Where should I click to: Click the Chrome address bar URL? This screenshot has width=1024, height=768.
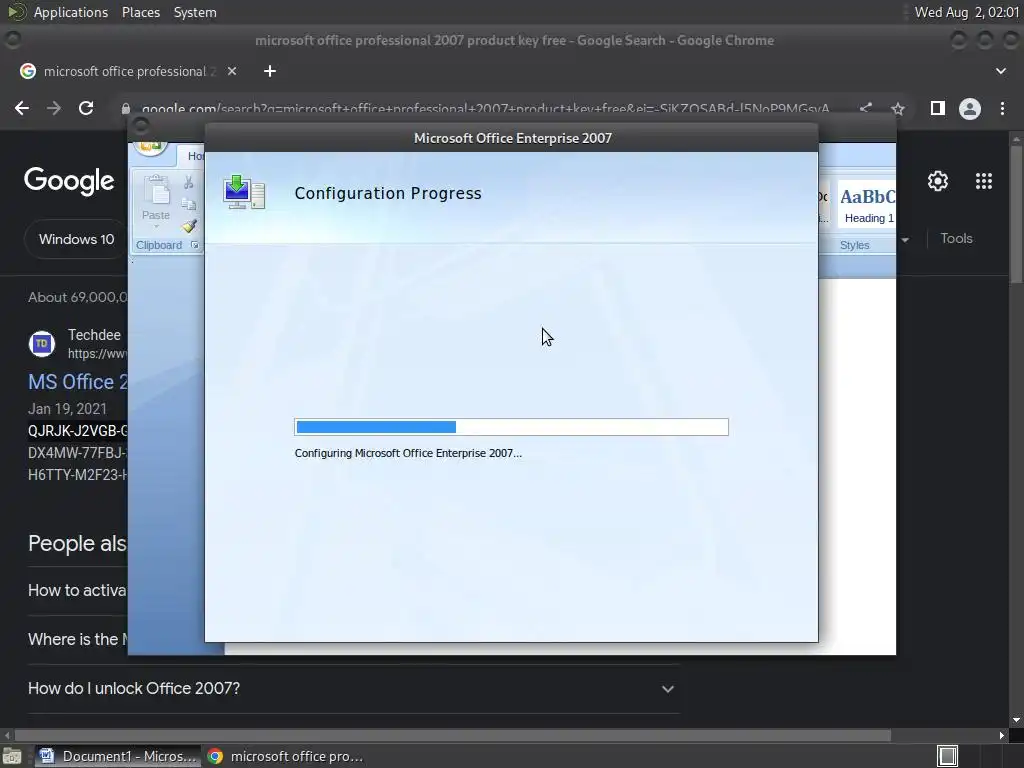(485, 108)
